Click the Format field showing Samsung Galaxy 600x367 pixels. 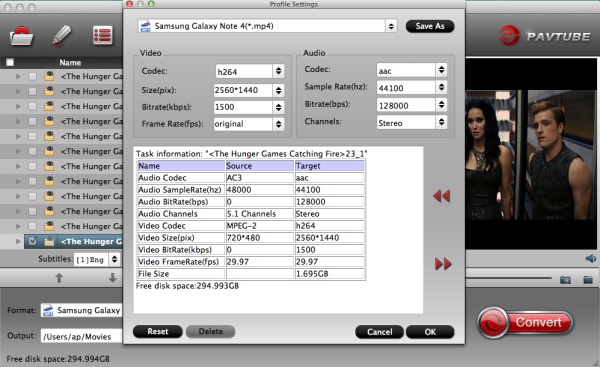(x=82, y=310)
